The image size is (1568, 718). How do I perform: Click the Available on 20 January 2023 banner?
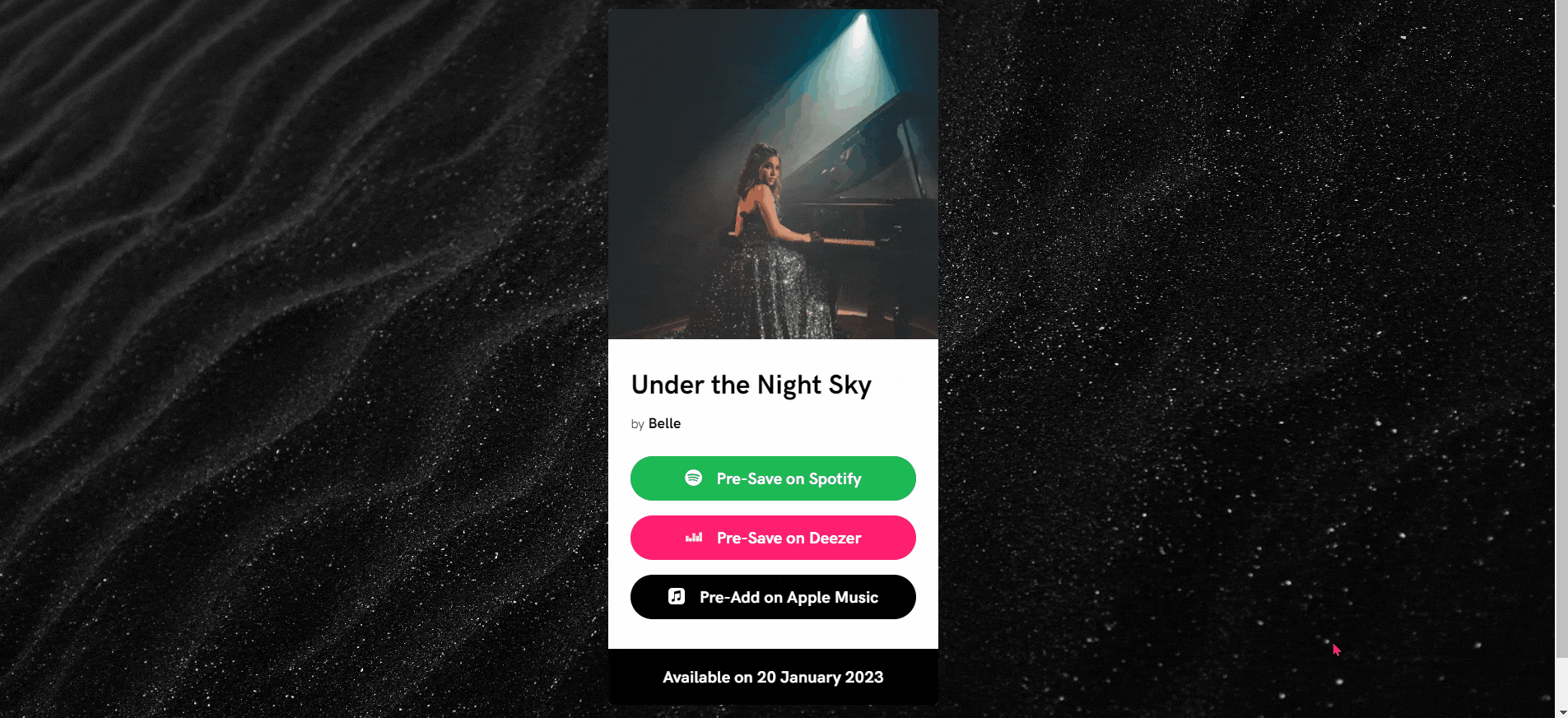point(773,677)
